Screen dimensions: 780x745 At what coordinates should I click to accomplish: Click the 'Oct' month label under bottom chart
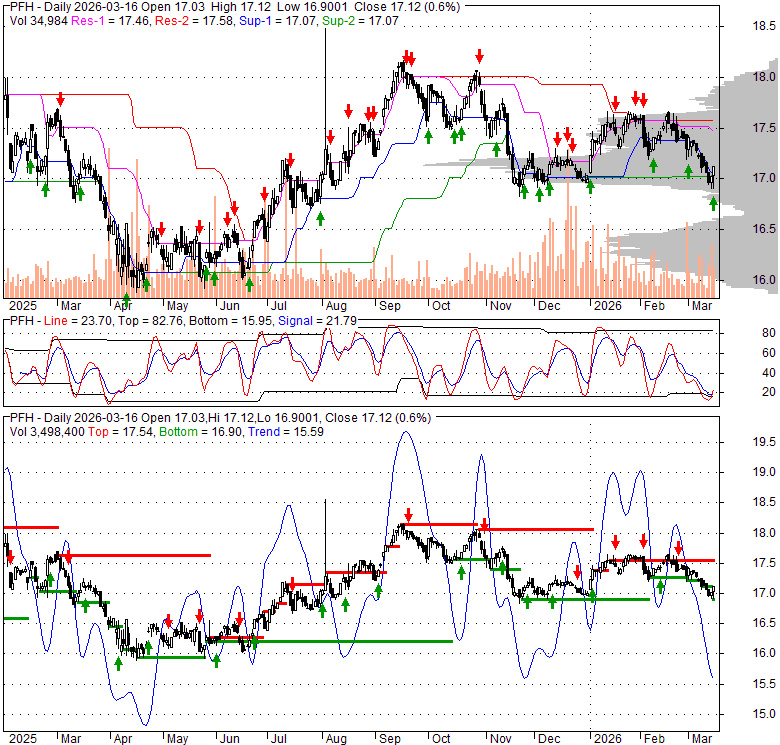[x=441, y=739]
